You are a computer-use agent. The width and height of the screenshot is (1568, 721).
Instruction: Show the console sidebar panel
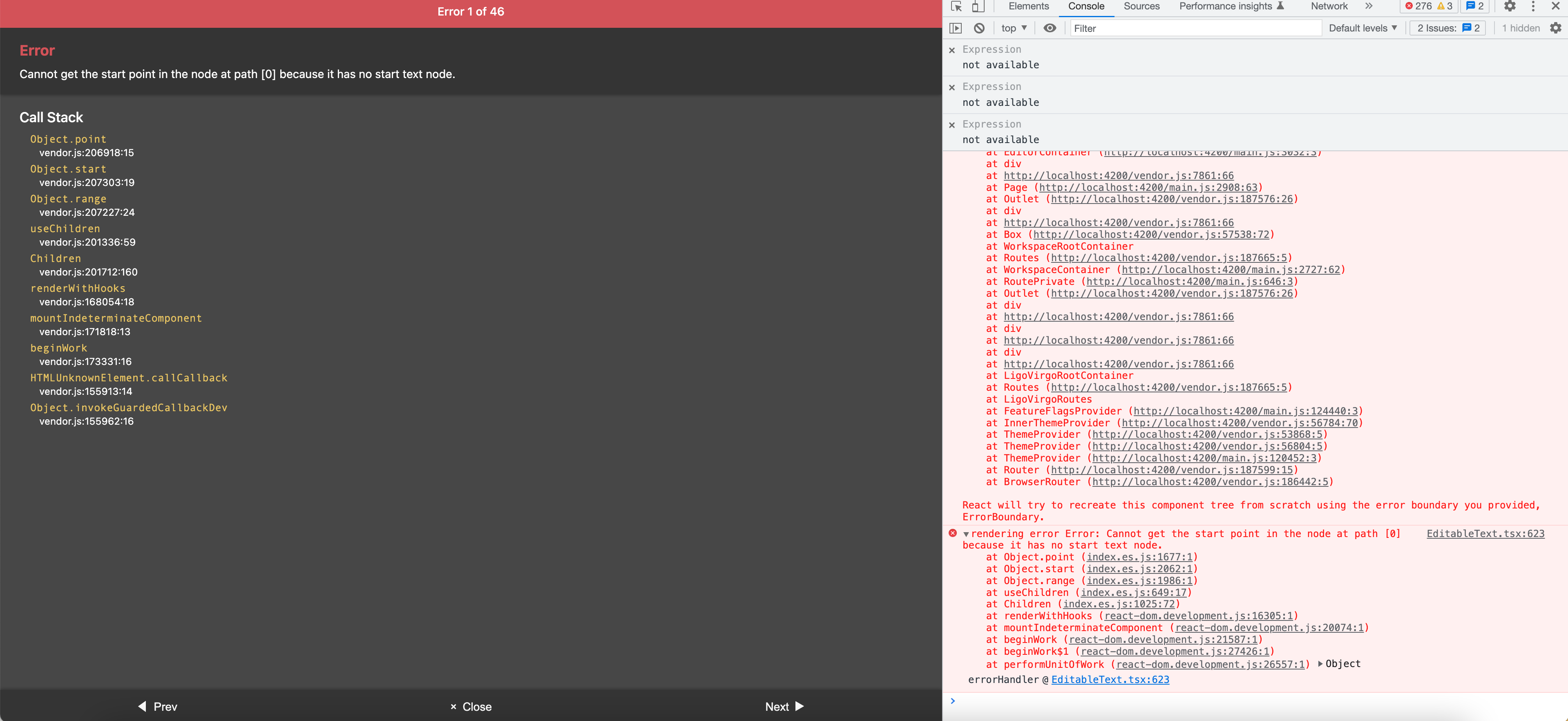coord(956,28)
